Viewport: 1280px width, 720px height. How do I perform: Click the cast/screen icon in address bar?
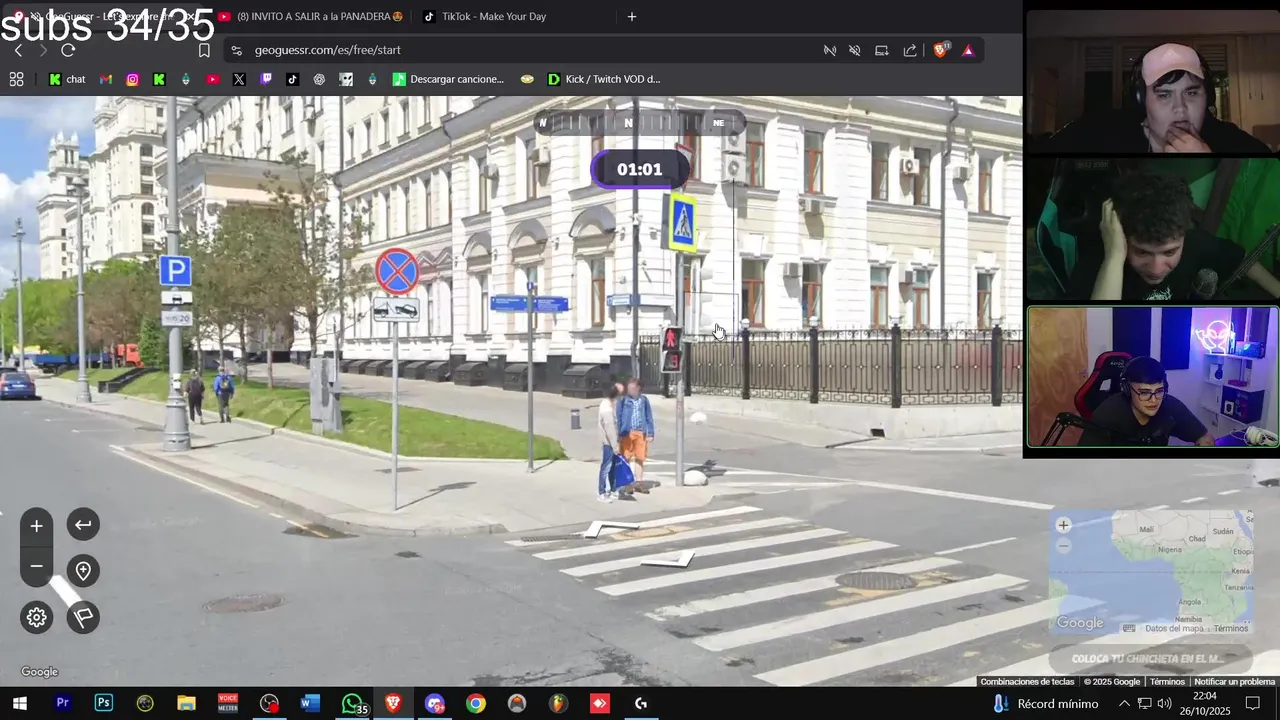click(882, 50)
